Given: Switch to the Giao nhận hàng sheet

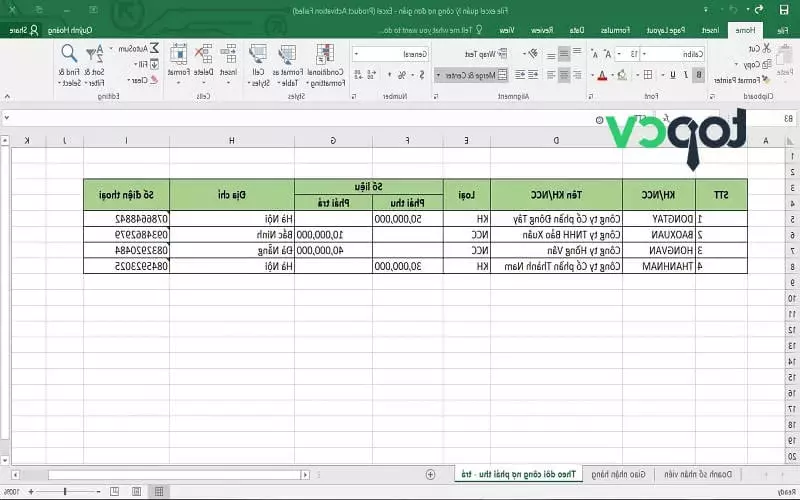Looking at the screenshot, I should [634, 473].
